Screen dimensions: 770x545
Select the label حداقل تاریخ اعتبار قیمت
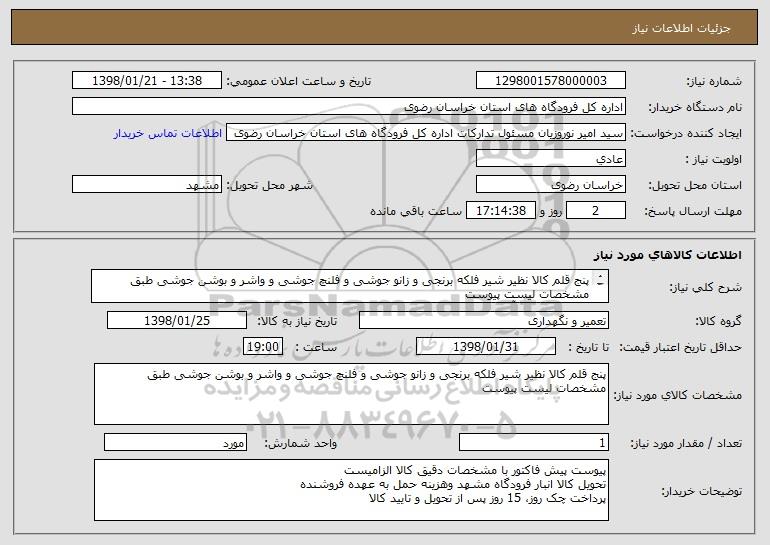pos(681,348)
